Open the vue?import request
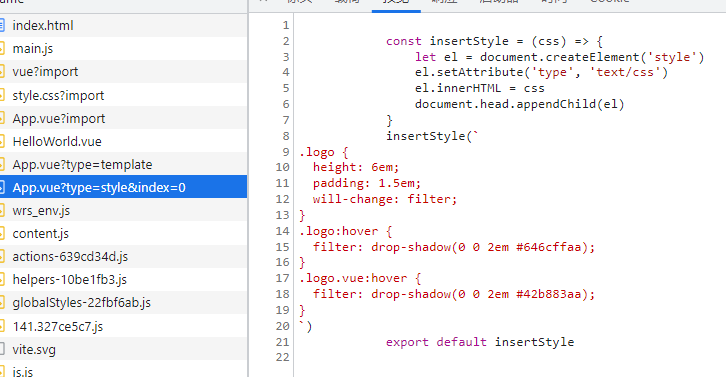726x377 pixels. coord(123,72)
